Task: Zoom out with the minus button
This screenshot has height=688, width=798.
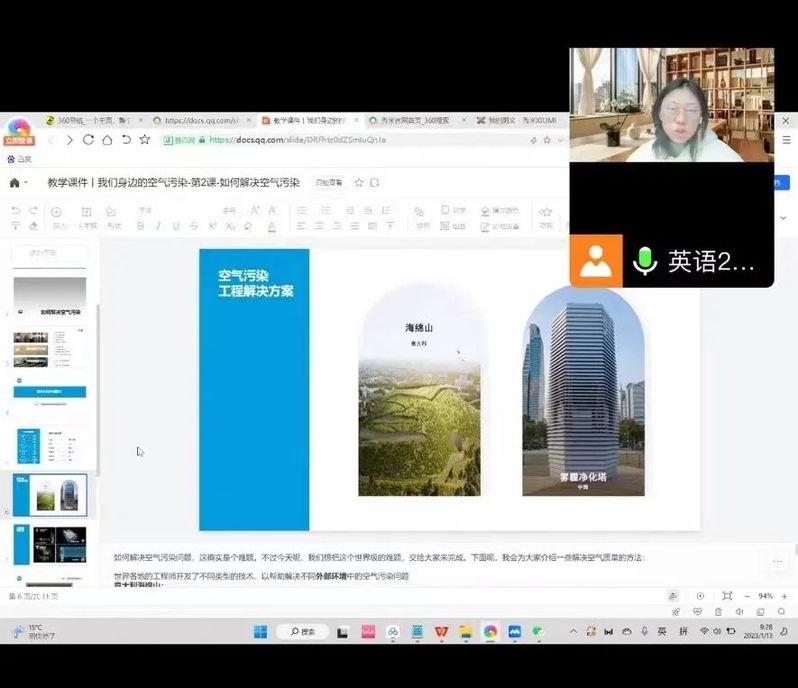Action: (747, 596)
